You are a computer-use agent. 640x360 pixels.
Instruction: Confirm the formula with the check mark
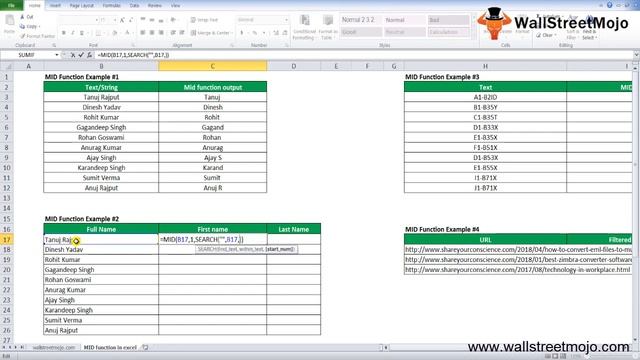(x=81, y=55)
